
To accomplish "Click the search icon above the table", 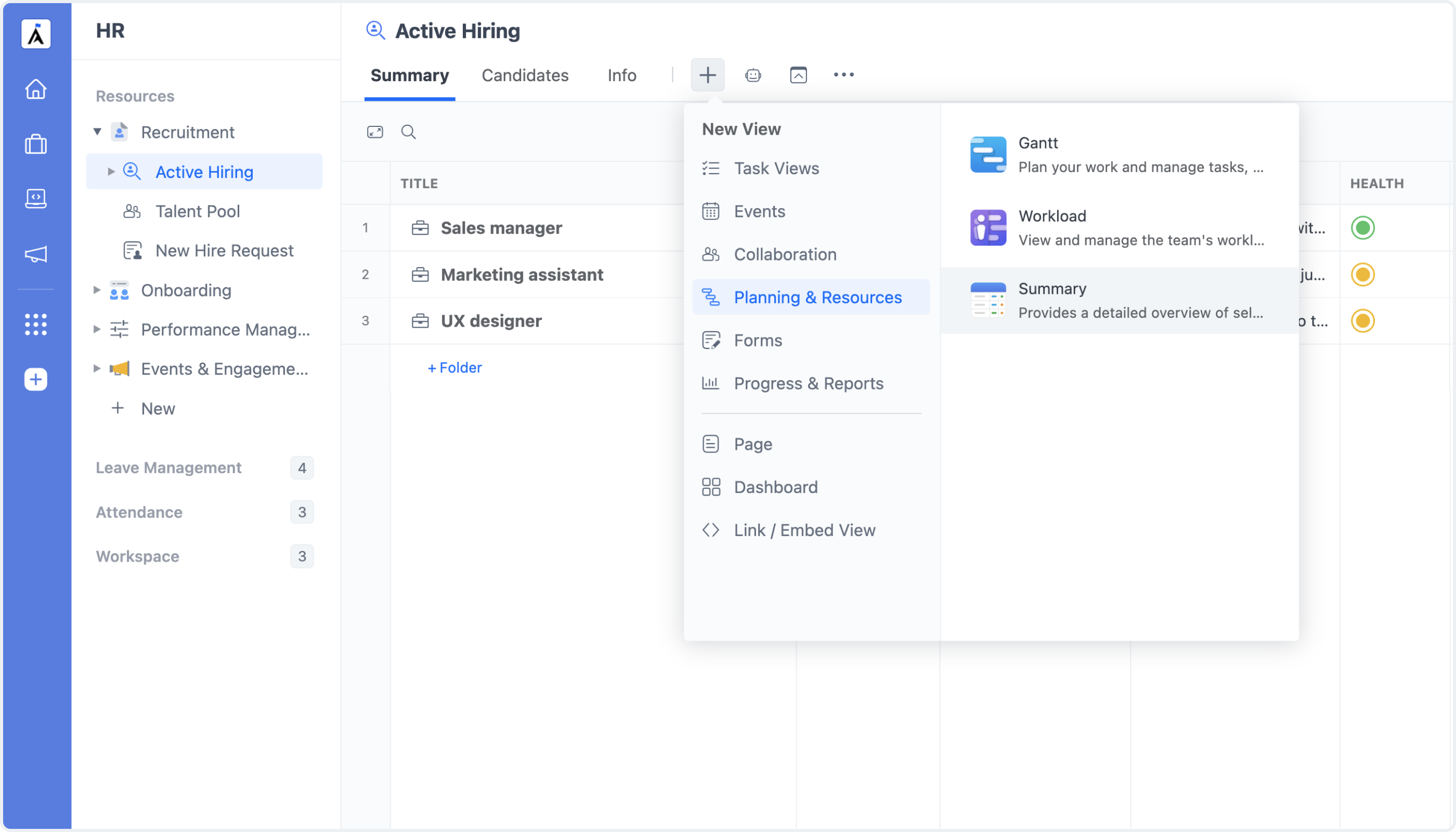I will [409, 132].
